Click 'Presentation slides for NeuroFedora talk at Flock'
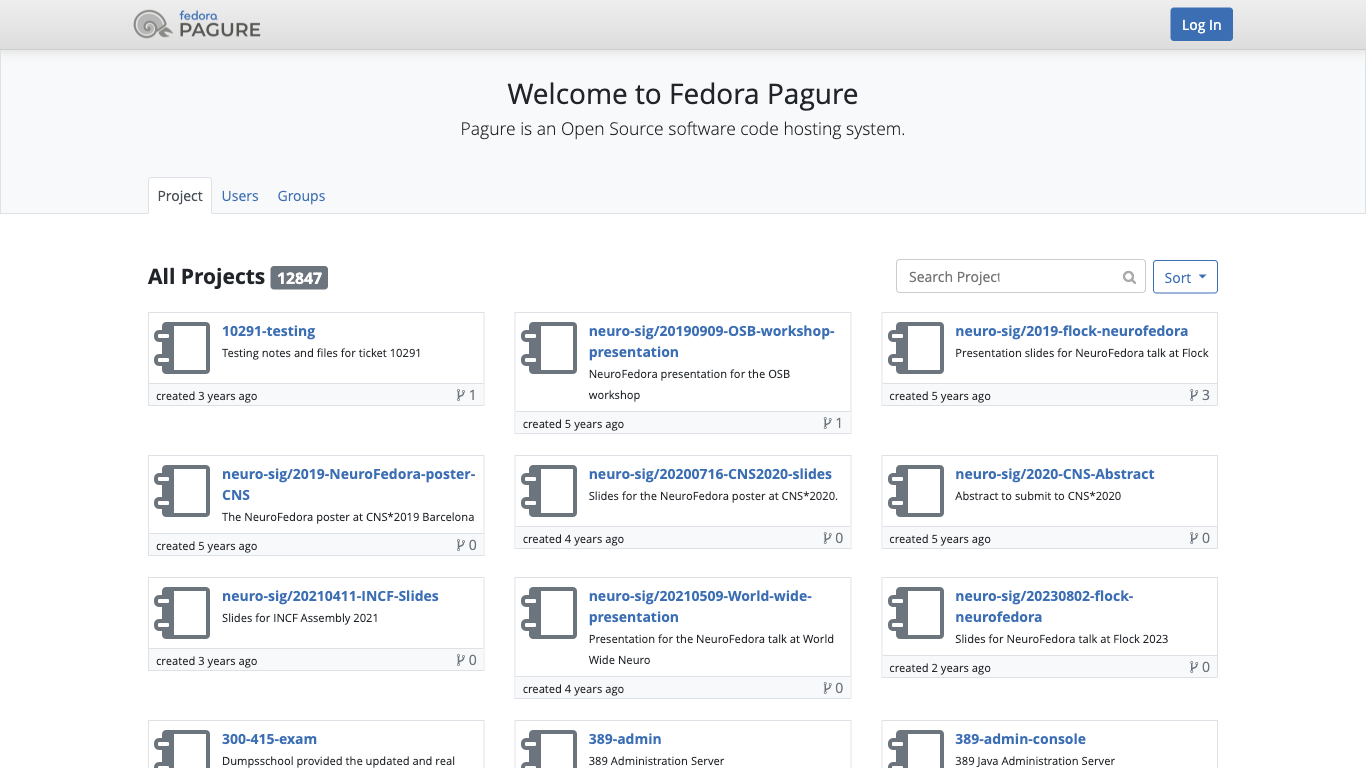The height and width of the screenshot is (768, 1366). [x=1082, y=353]
